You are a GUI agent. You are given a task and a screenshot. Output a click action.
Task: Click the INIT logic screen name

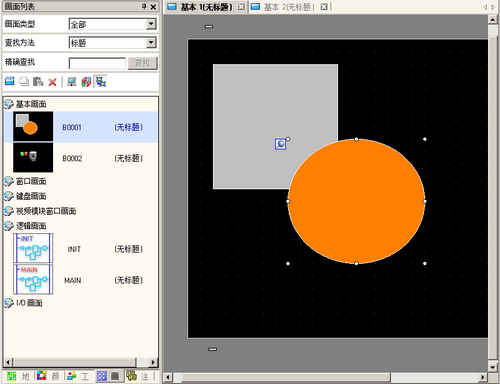74,249
